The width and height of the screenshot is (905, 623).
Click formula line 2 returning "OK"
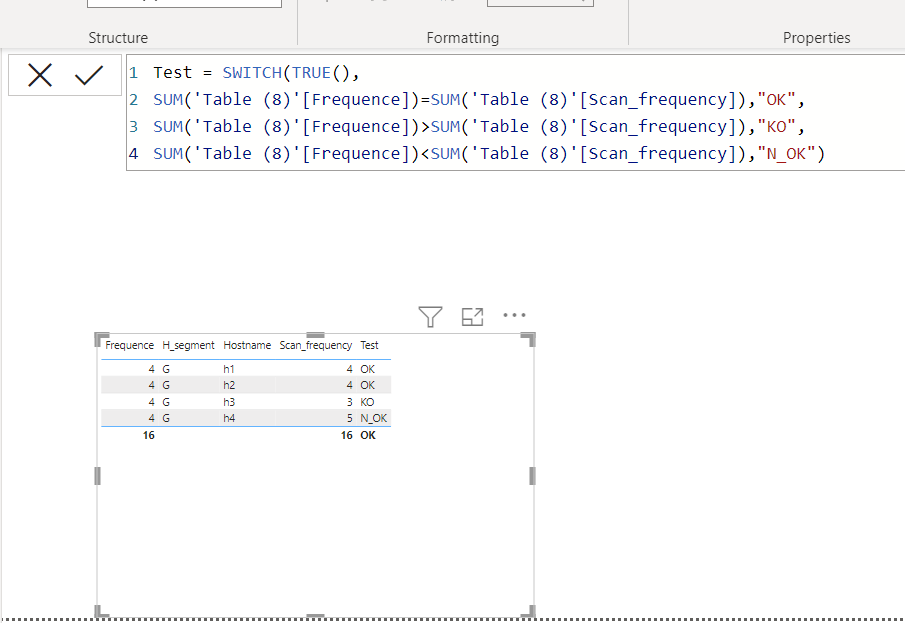click(x=478, y=100)
